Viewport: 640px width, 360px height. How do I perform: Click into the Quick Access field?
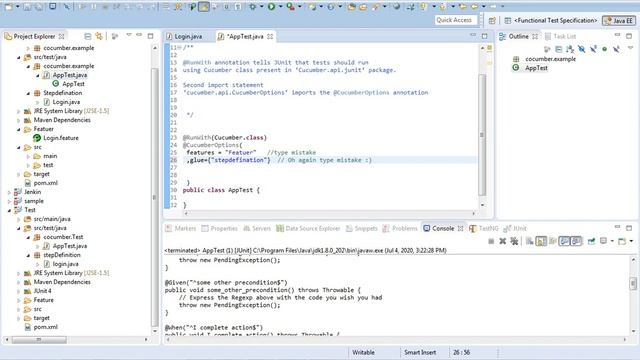click(x=455, y=20)
